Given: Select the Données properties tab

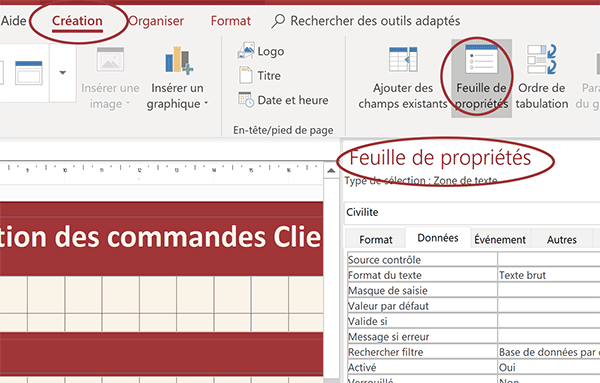Looking at the screenshot, I should (x=438, y=238).
